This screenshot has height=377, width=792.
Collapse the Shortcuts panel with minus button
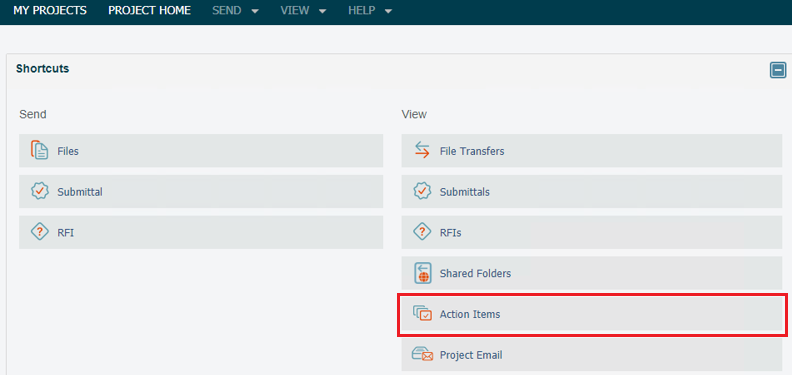coord(778,70)
